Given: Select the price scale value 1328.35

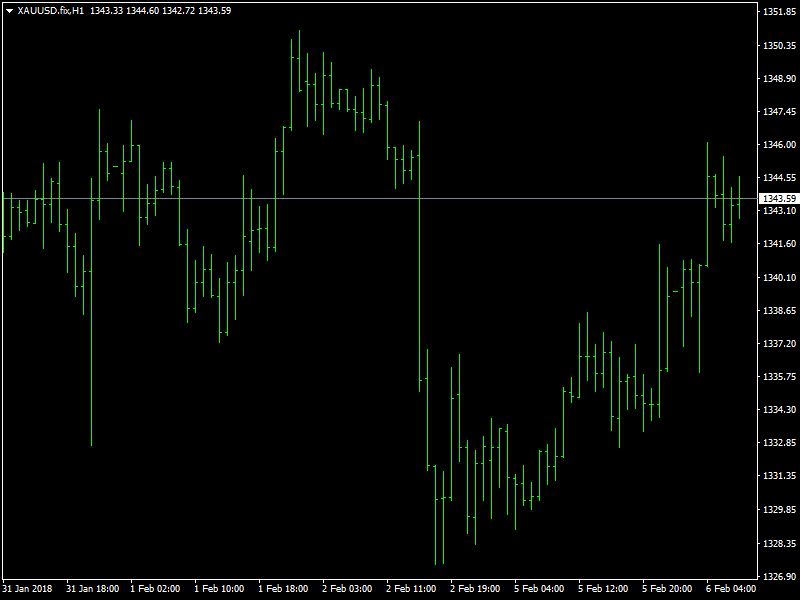Looking at the screenshot, I should point(779,543).
